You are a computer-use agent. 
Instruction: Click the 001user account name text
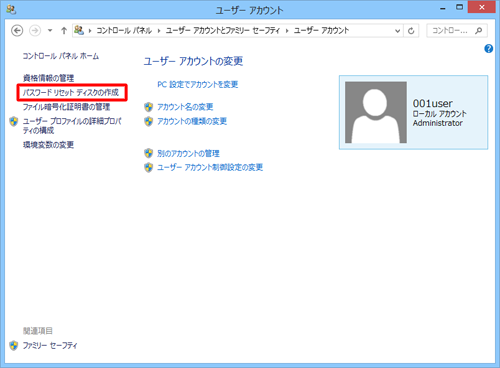coord(433,103)
